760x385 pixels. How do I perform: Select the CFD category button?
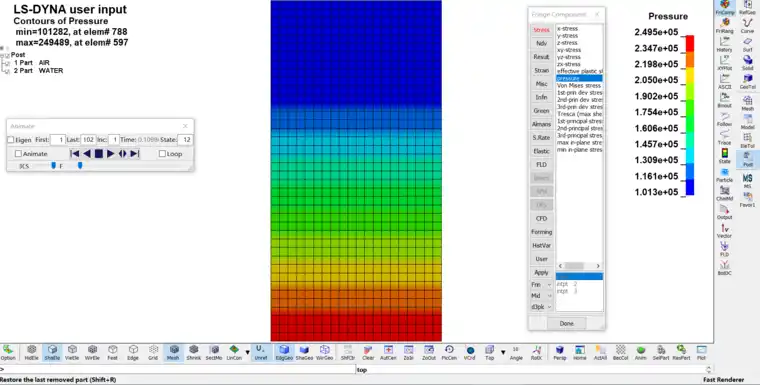point(541,219)
